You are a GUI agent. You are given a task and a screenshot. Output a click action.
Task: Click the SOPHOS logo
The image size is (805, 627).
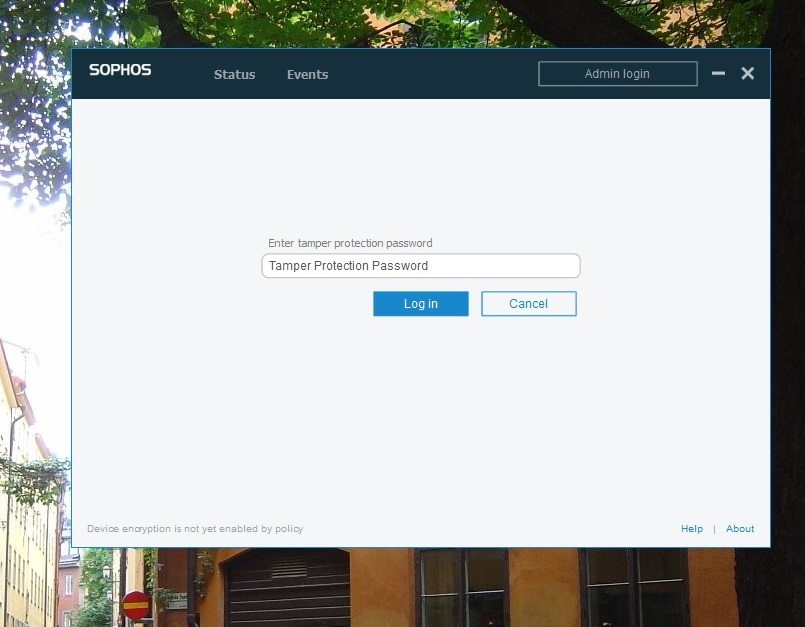pyautogui.click(x=120, y=70)
